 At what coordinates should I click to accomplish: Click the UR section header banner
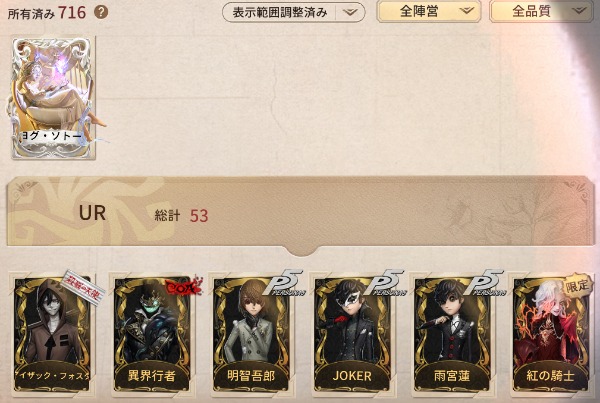point(299,212)
